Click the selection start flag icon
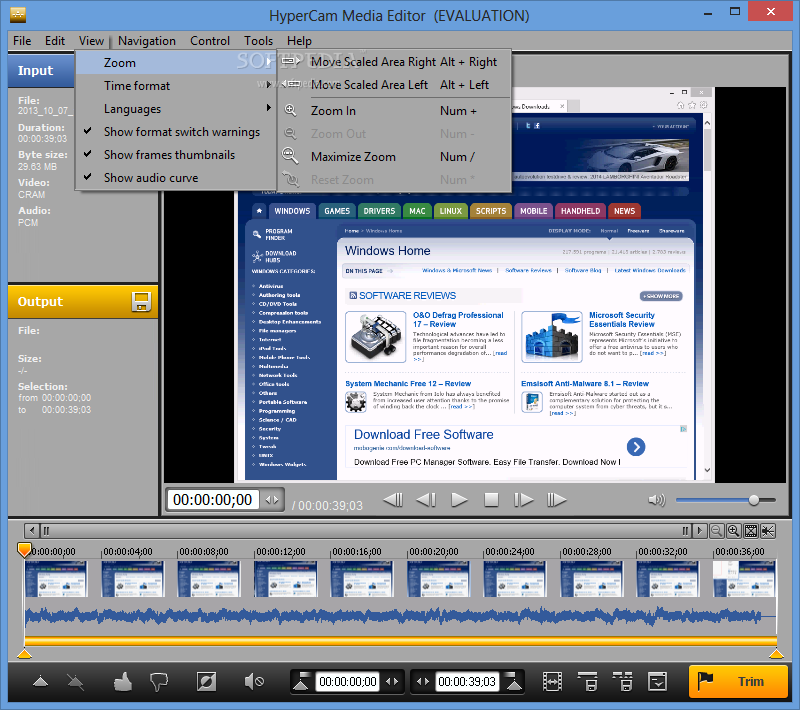 click(x=301, y=681)
